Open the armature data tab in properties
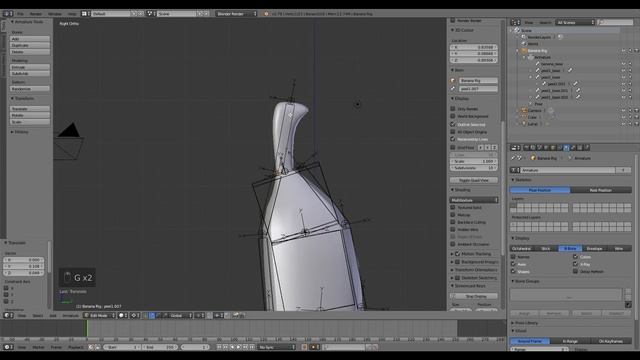Screen dimensions: 640x360 coord(566,148)
